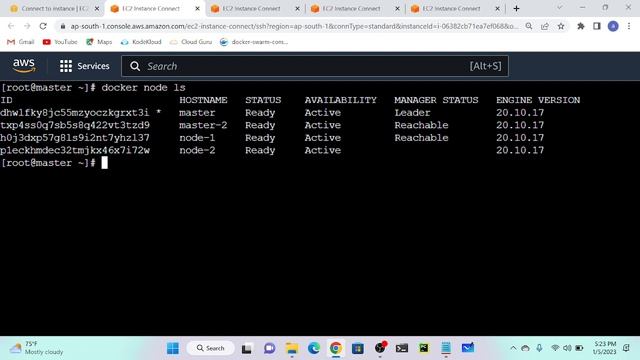
Task: Close the Connect to instance tab
Action: click(97, 9)
